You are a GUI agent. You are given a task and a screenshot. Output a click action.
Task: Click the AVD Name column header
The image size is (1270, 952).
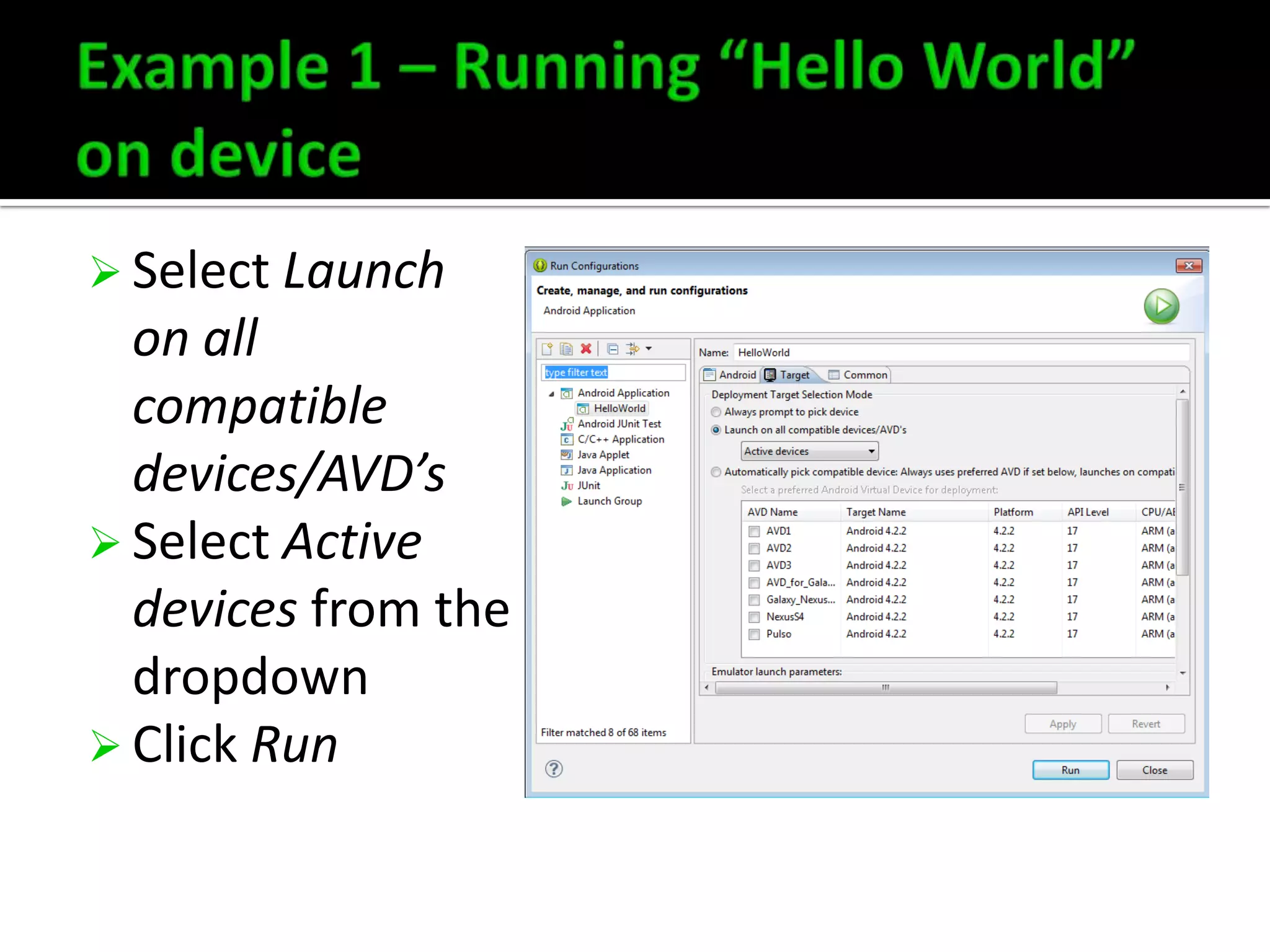point(791,513)
